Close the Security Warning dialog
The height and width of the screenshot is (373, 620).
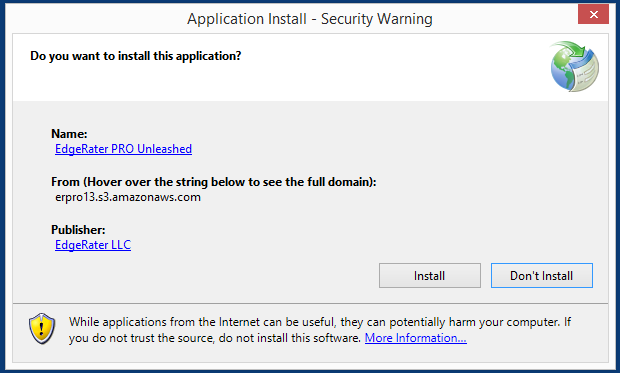(593, 15)
